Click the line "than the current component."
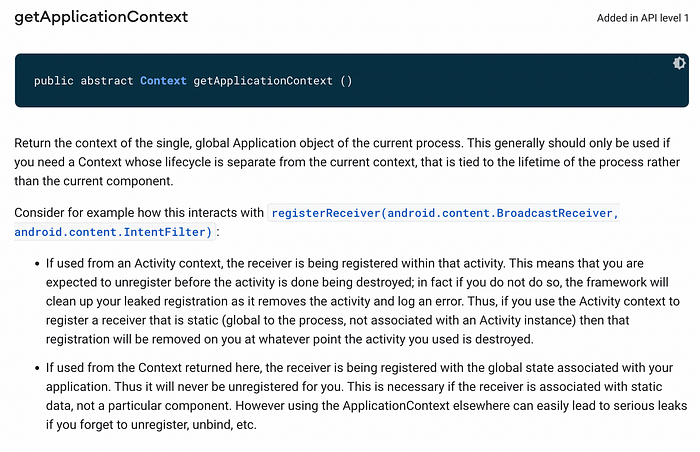 point(94,181)
